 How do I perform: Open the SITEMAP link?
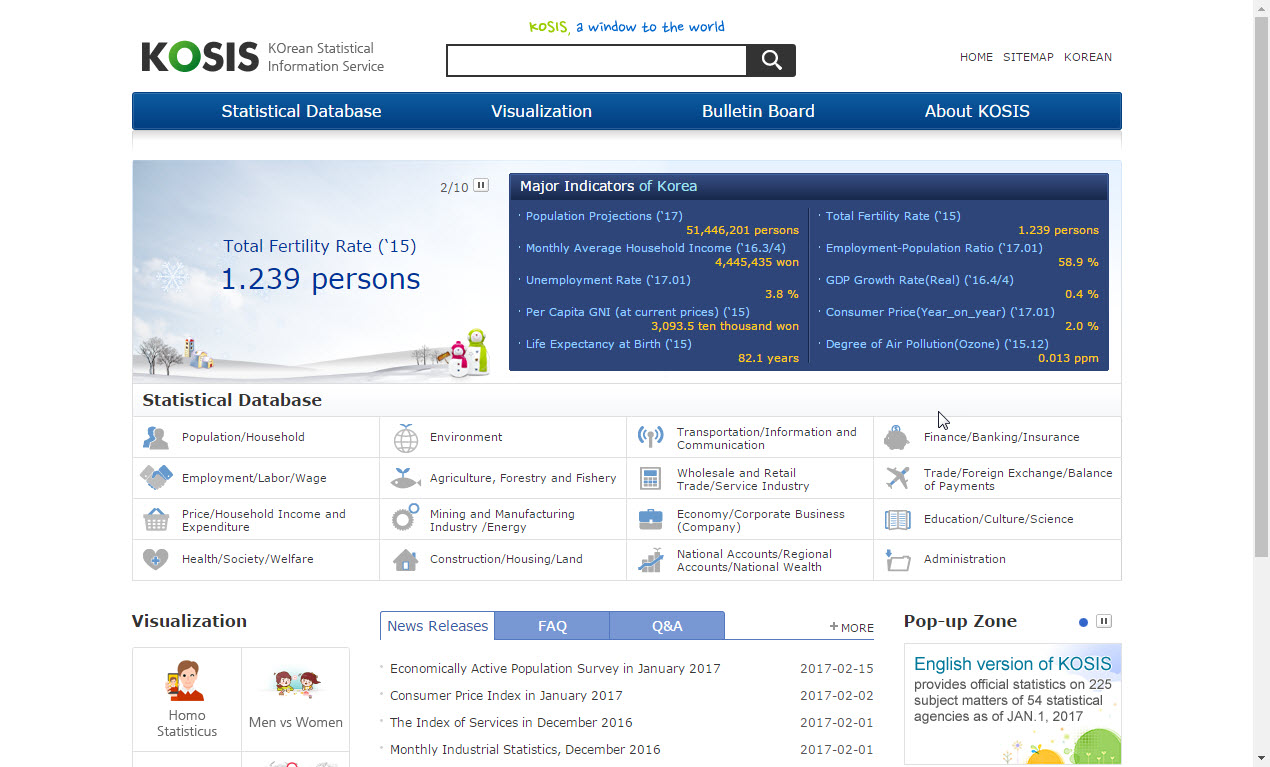pos(1028,57)
